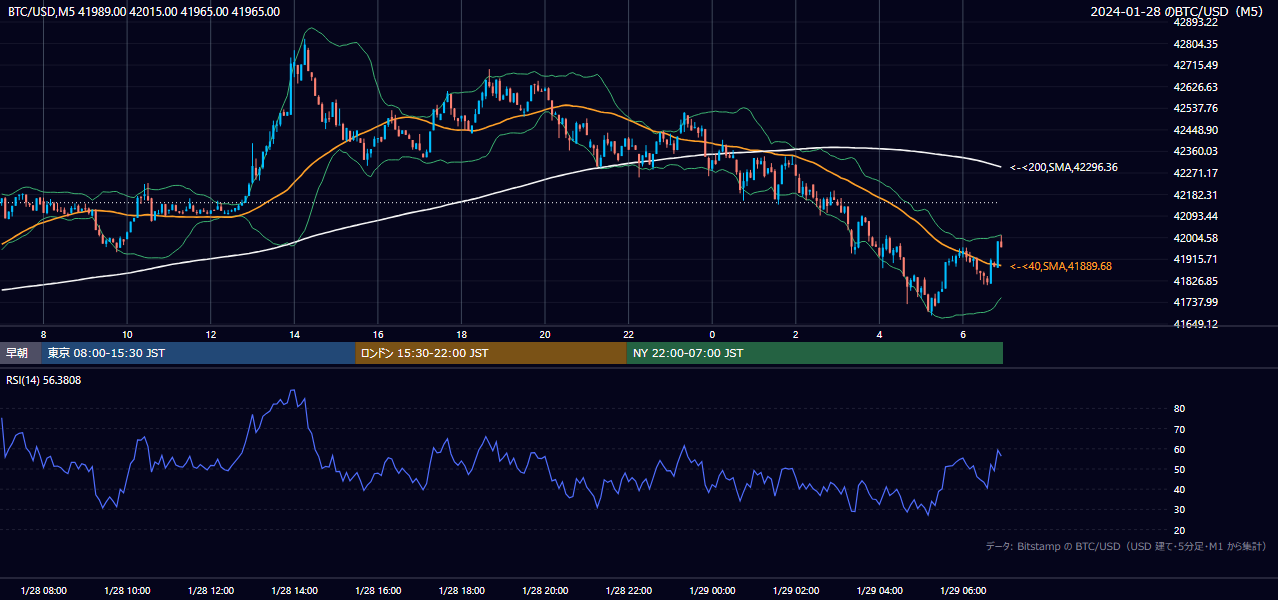Click the 早朝 session bar
Image resolution: width=1278 pixels, height=600 pixels.
pos(21,353)
